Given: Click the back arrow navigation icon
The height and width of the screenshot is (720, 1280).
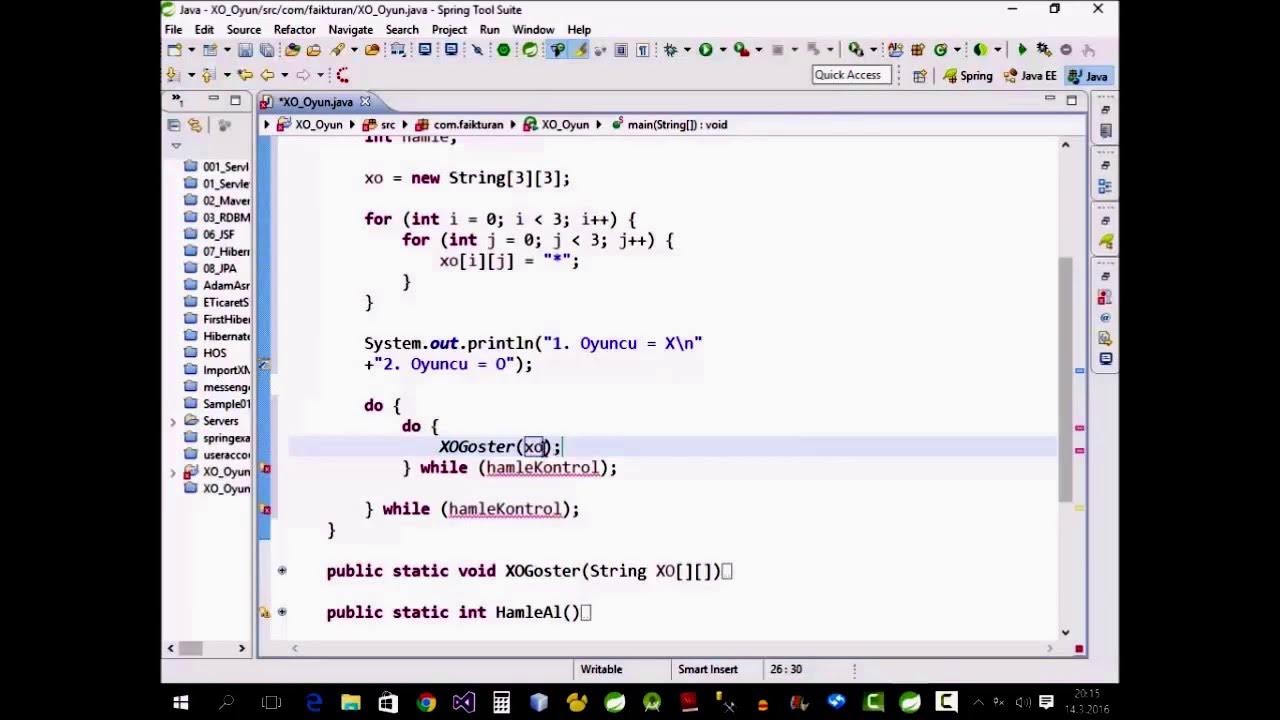Looking at the screenshot, I should point(267,75).
